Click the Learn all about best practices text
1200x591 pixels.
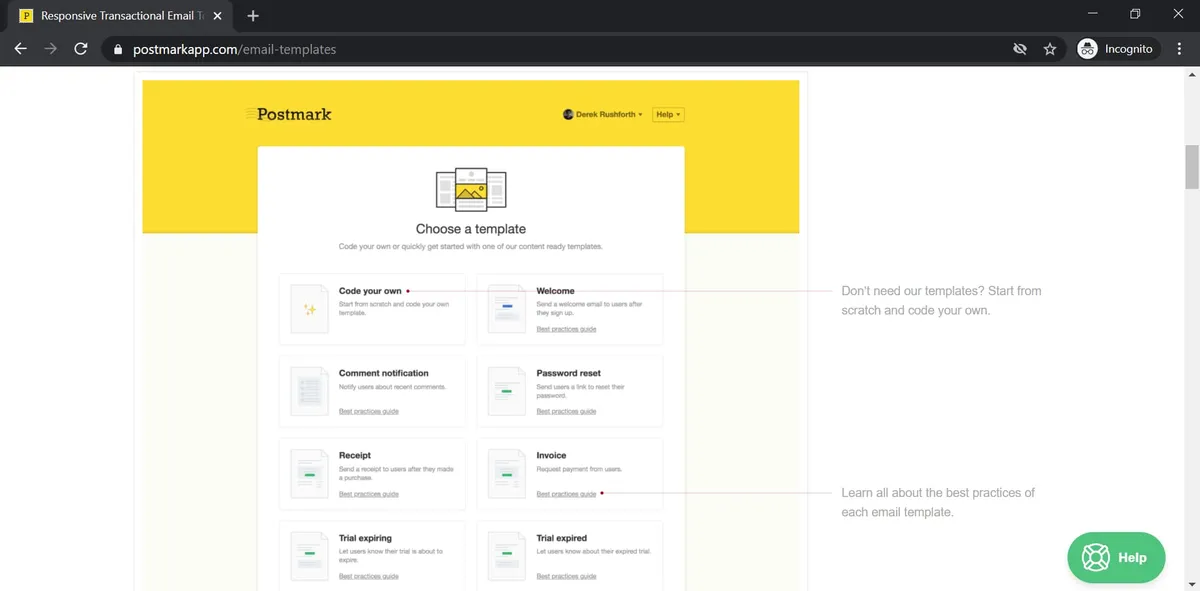938,502
